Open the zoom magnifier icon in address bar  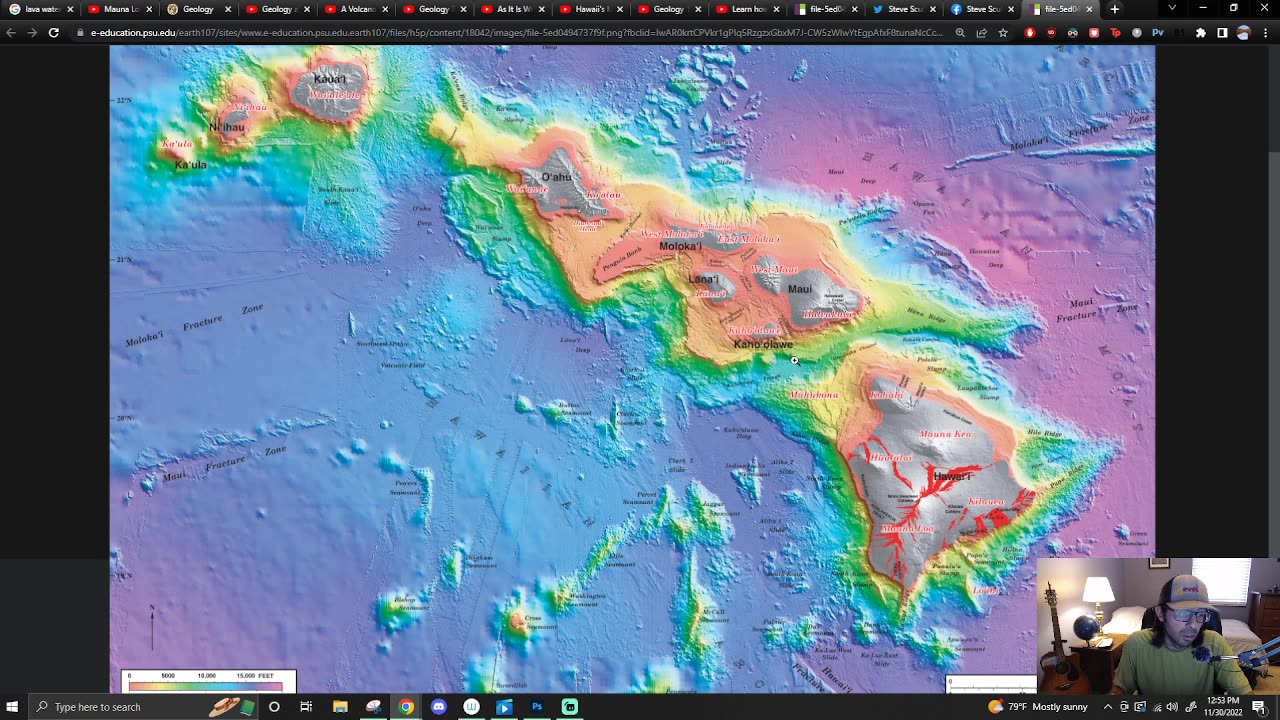(x=960, y=32)
